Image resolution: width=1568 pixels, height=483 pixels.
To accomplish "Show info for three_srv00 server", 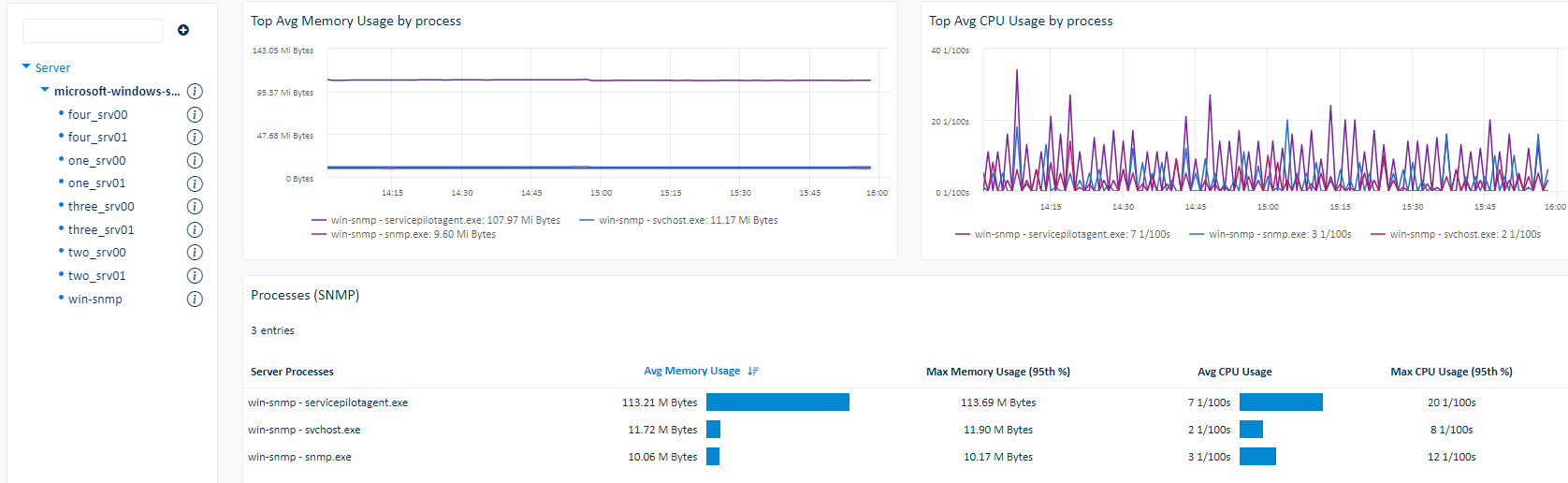I will click(195, 207).
